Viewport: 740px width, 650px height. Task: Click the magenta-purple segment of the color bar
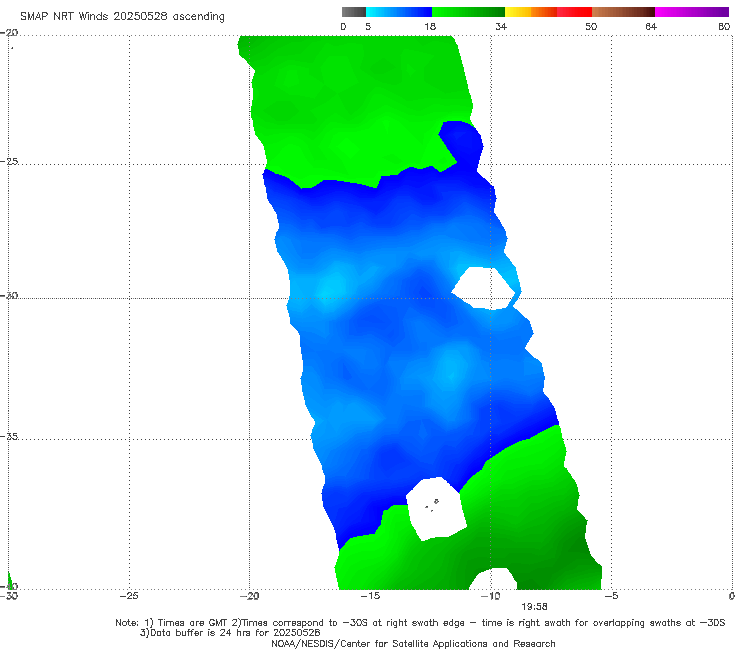point(692,12)
